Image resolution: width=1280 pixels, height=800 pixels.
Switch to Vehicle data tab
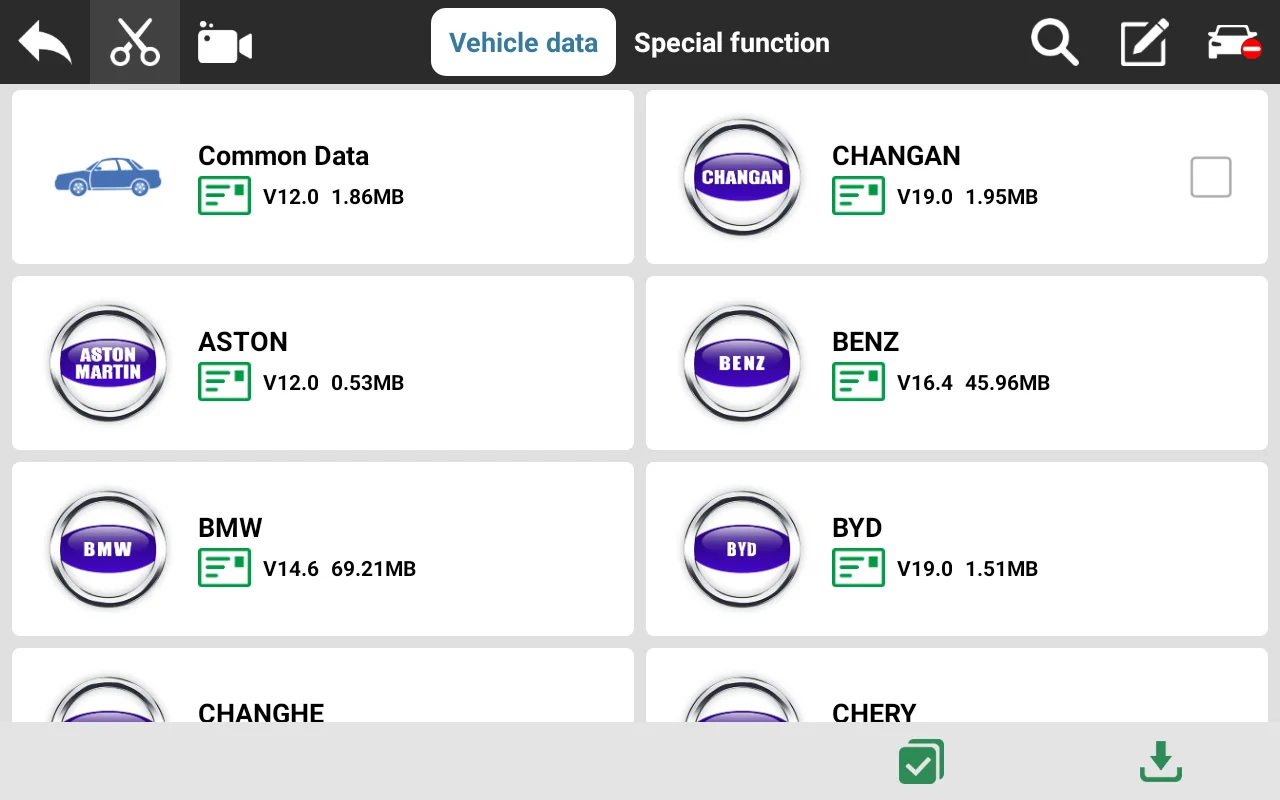(523, 42)
